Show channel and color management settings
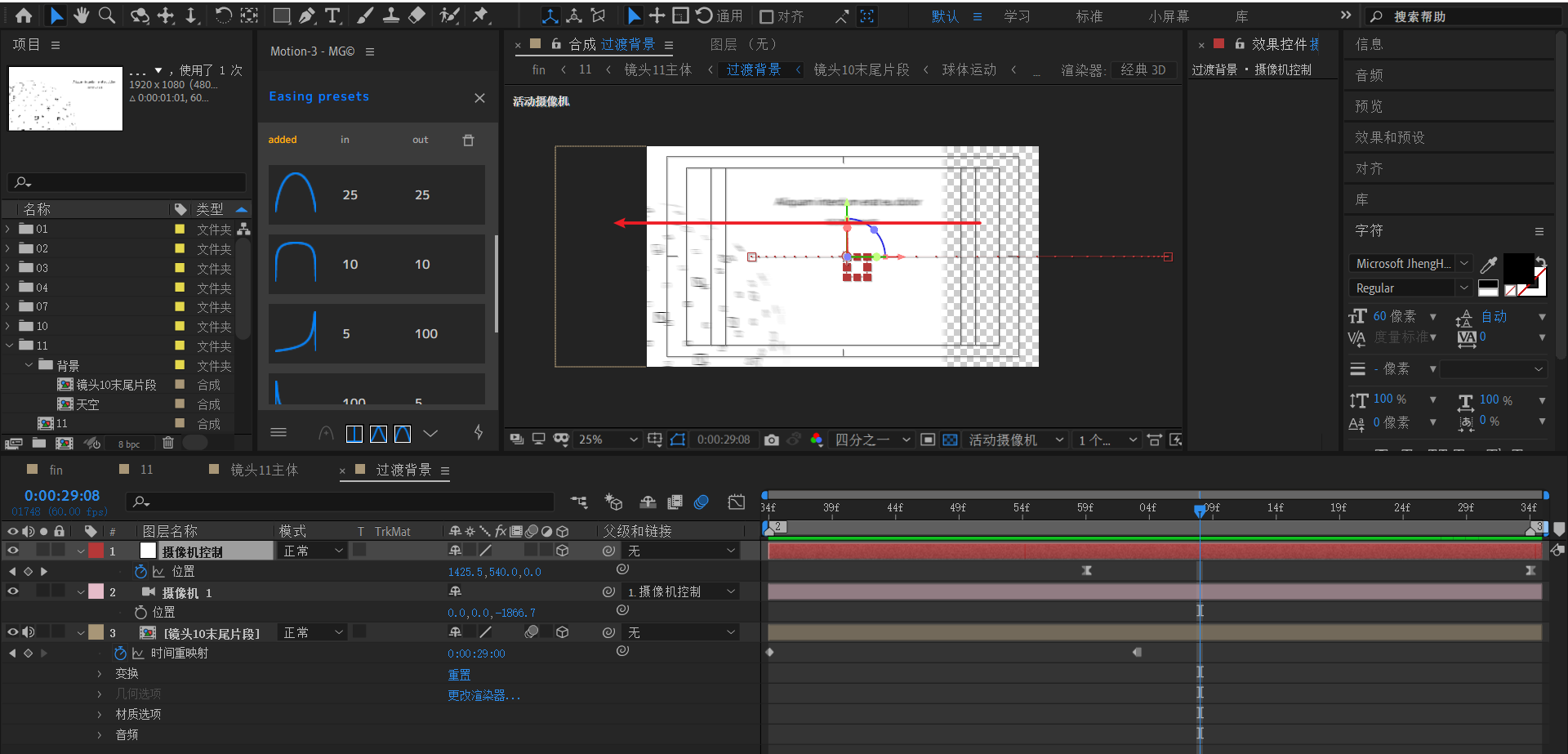This screenshot has height=754, width=1568. point(816,439)
